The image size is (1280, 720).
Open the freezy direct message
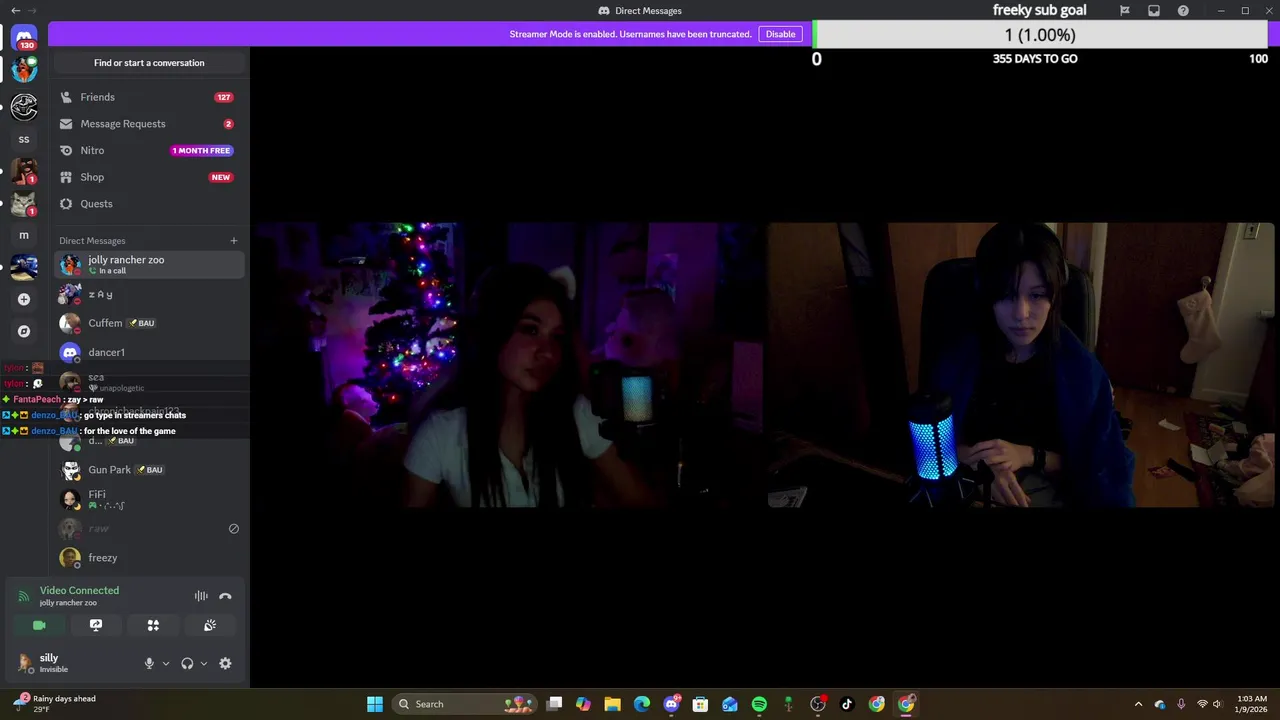pyautogui.click(x=149, y=558)
